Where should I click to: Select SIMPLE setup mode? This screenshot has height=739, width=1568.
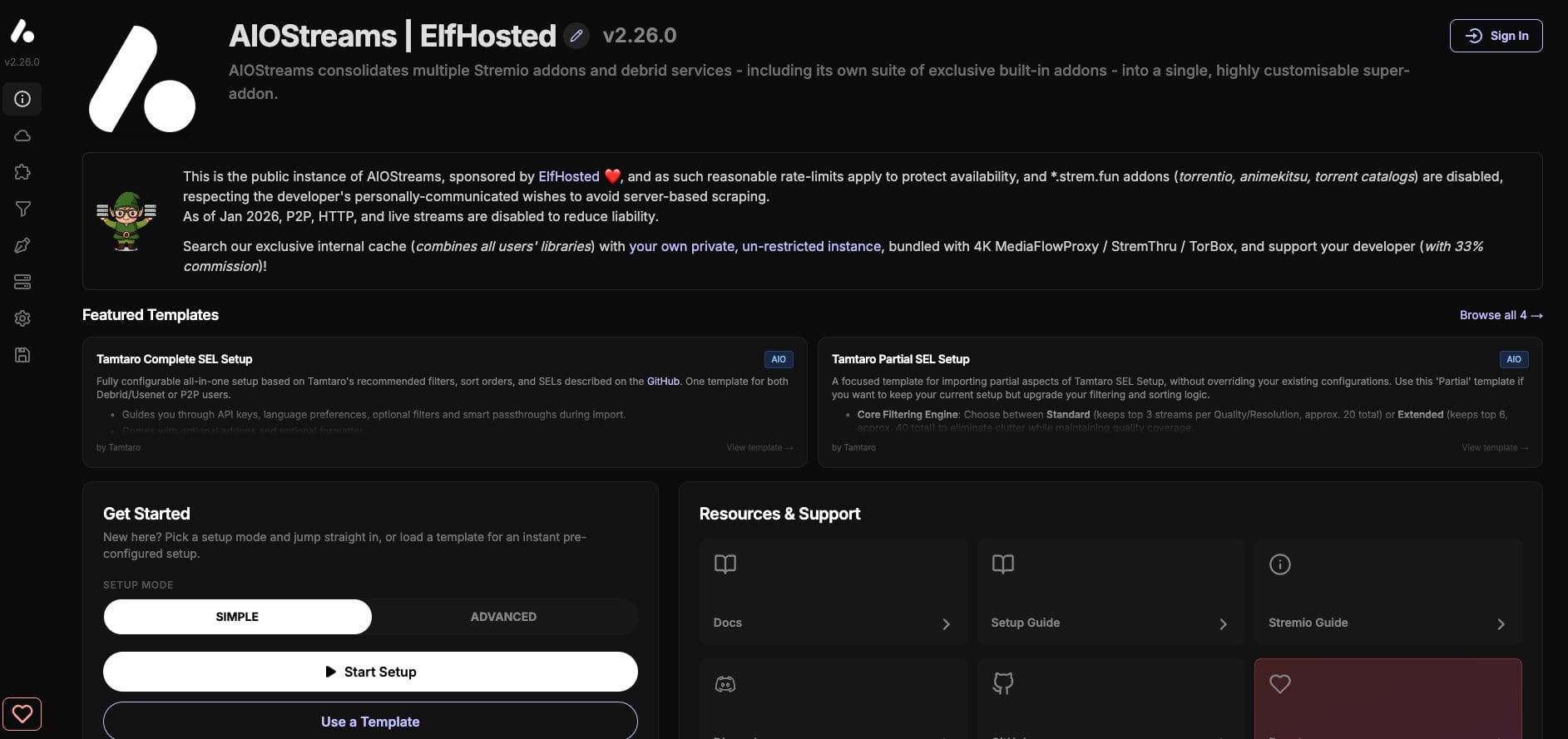[238, 617]
